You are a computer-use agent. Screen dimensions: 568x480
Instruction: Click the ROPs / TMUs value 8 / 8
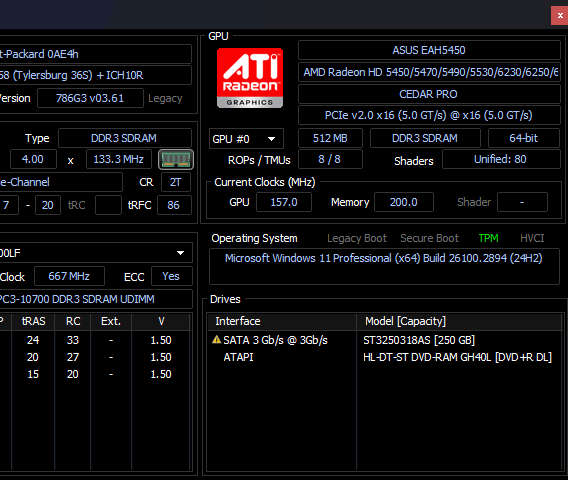tap(330, 159)
